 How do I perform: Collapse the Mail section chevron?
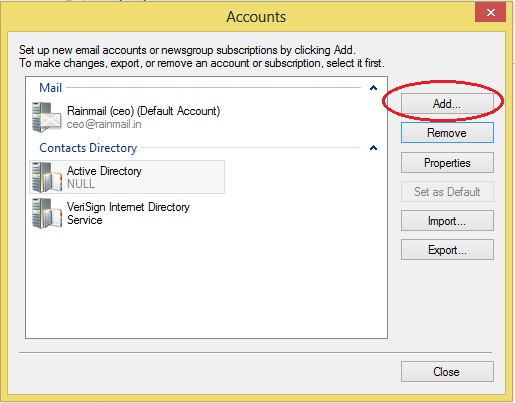tap(373, 88)
